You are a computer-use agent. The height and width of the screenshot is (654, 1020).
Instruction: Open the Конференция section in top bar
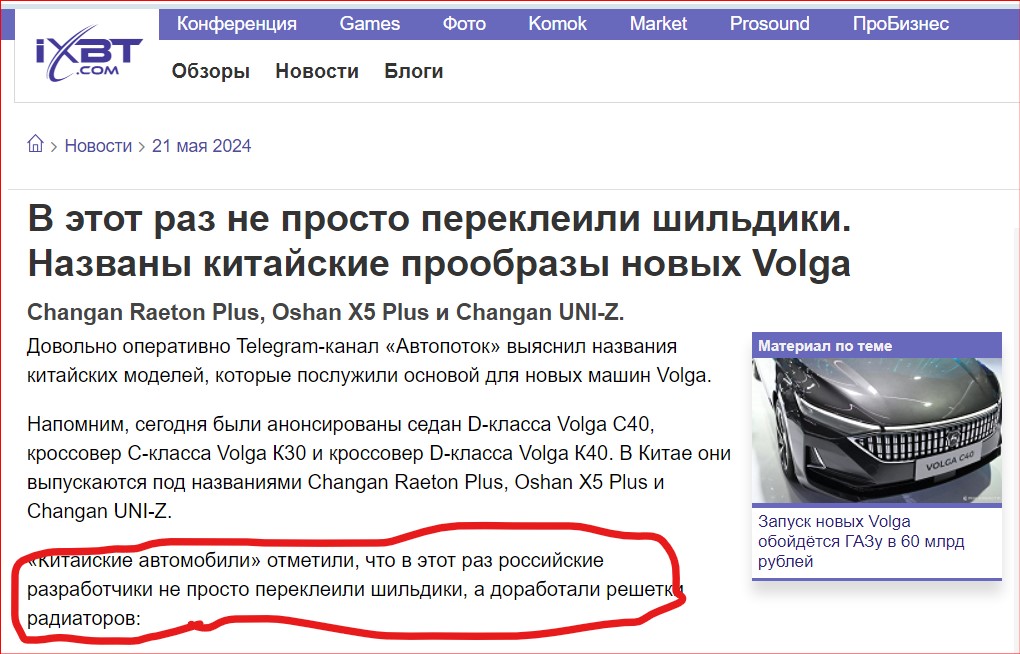(236, 24)
